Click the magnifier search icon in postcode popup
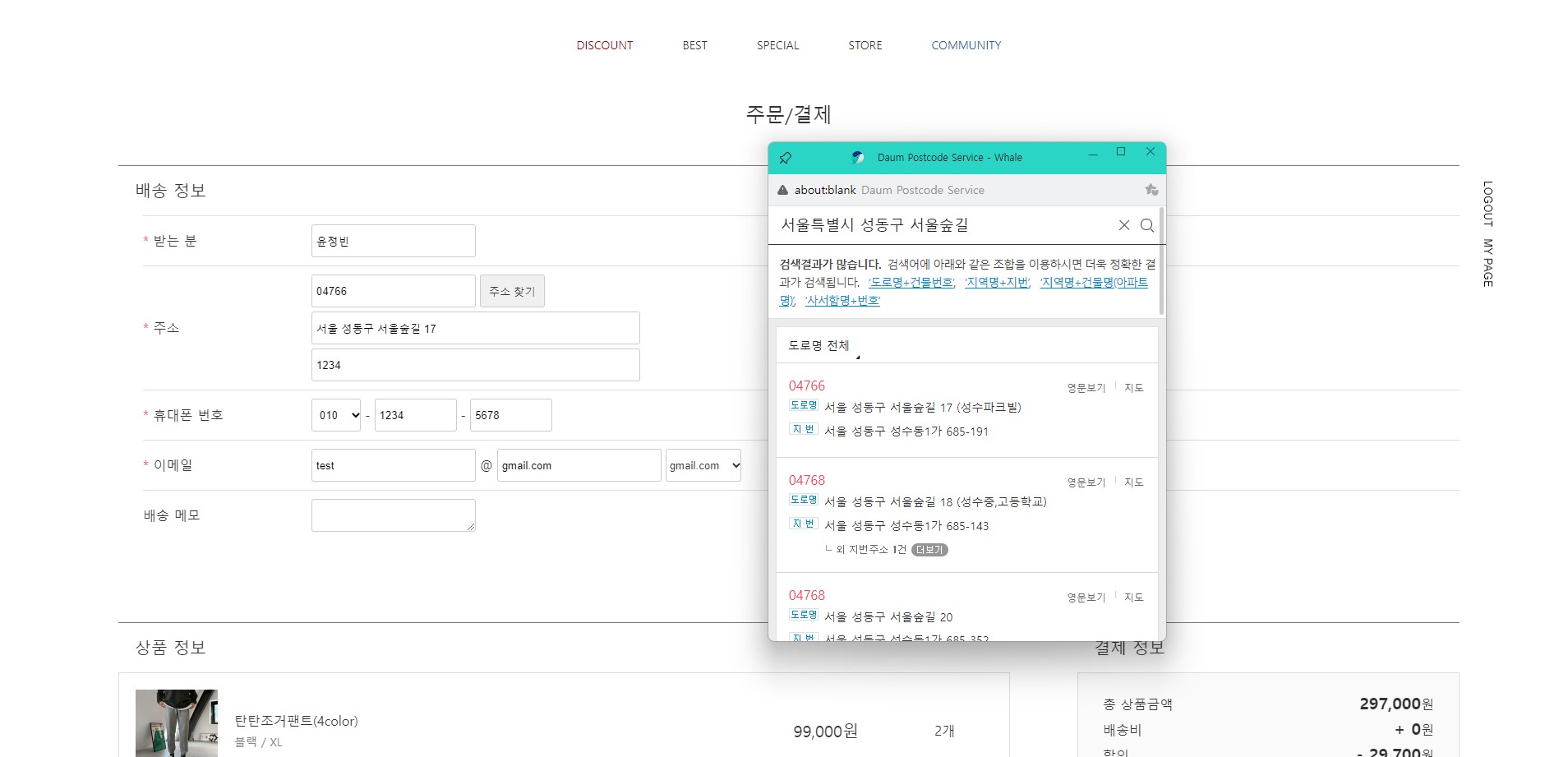Viewport: 1568px width, 757px height. 1147,225
